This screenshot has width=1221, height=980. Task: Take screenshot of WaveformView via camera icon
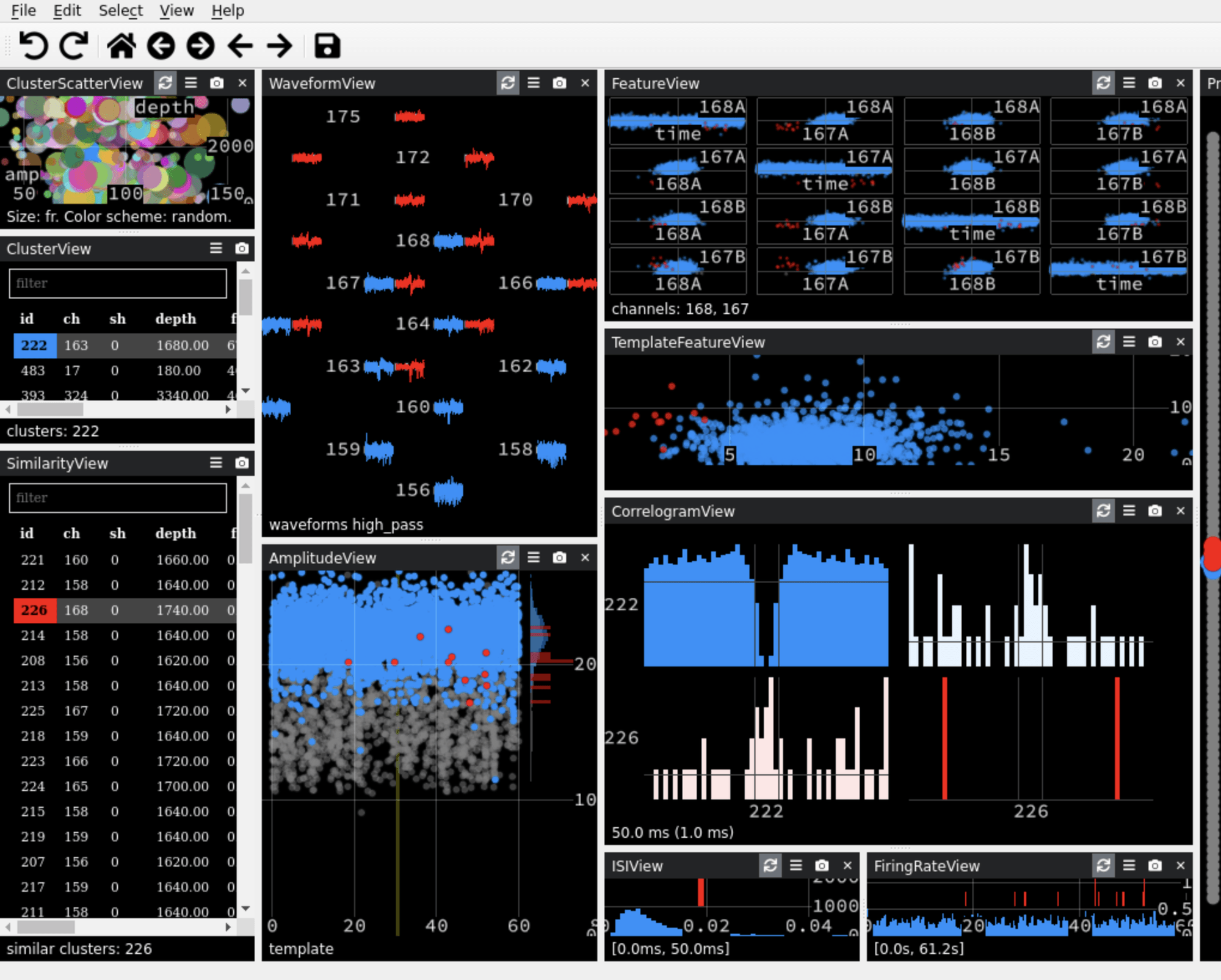click(559, 83)
